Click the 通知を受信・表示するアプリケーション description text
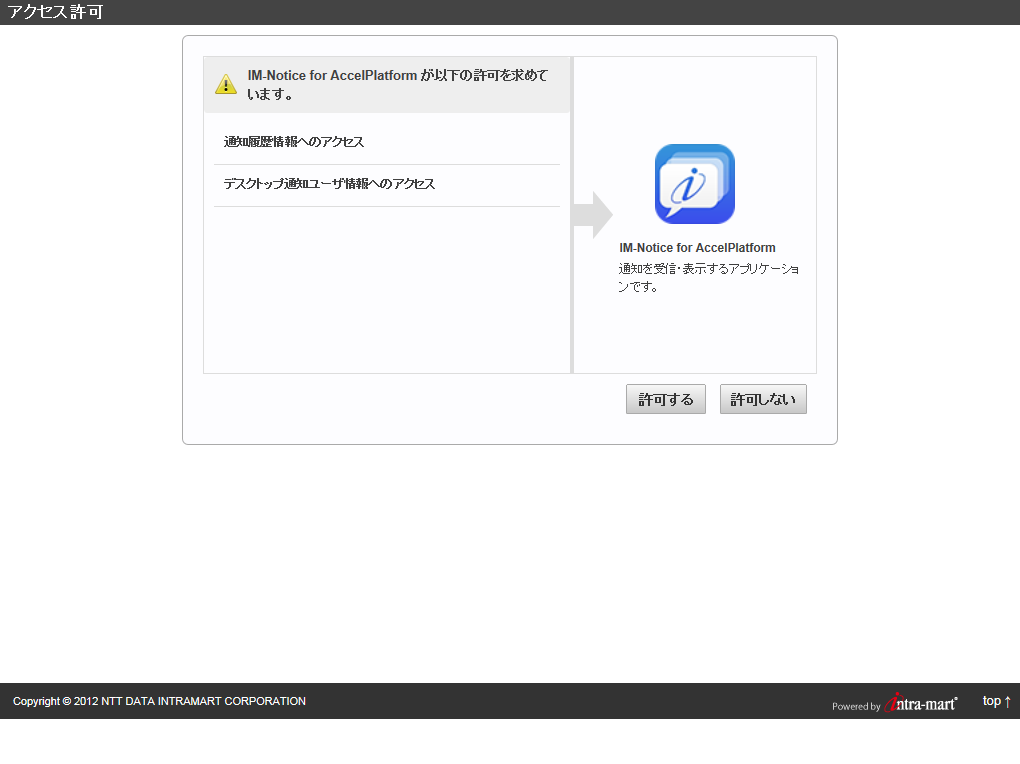 708,277
